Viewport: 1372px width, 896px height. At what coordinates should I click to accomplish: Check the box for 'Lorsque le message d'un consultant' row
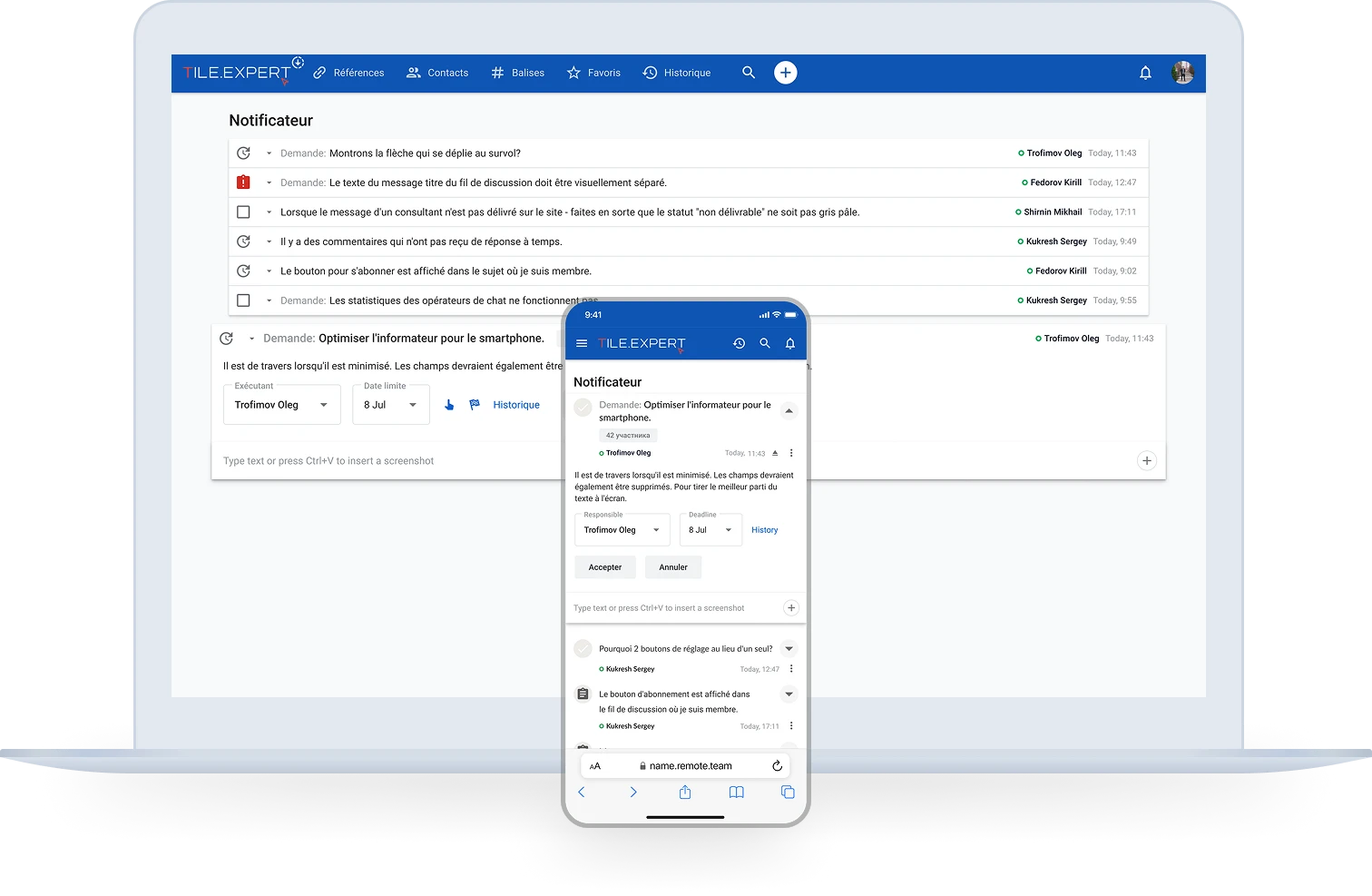pos(243,212)
